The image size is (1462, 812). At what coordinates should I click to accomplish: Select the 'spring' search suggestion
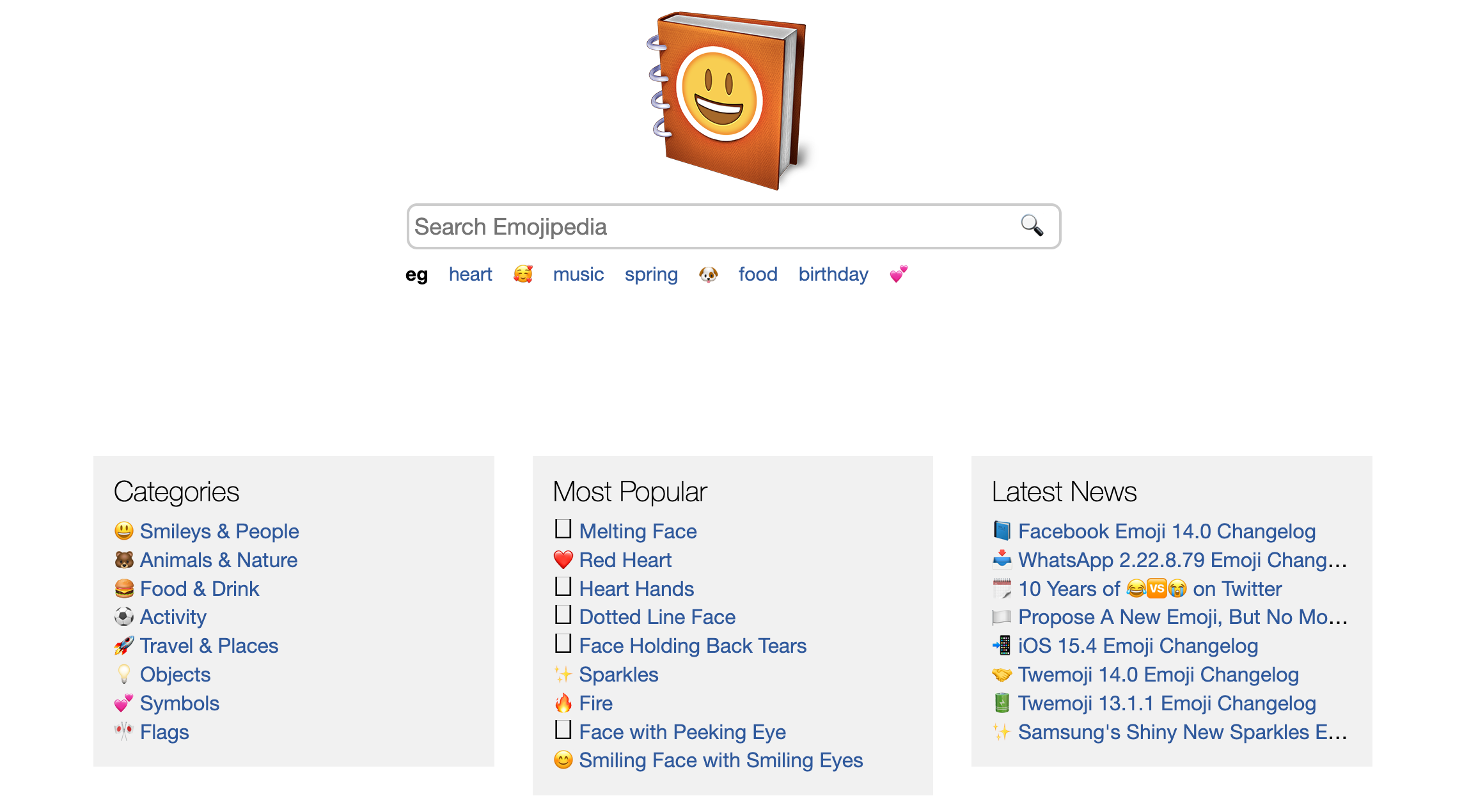(651, 274)
